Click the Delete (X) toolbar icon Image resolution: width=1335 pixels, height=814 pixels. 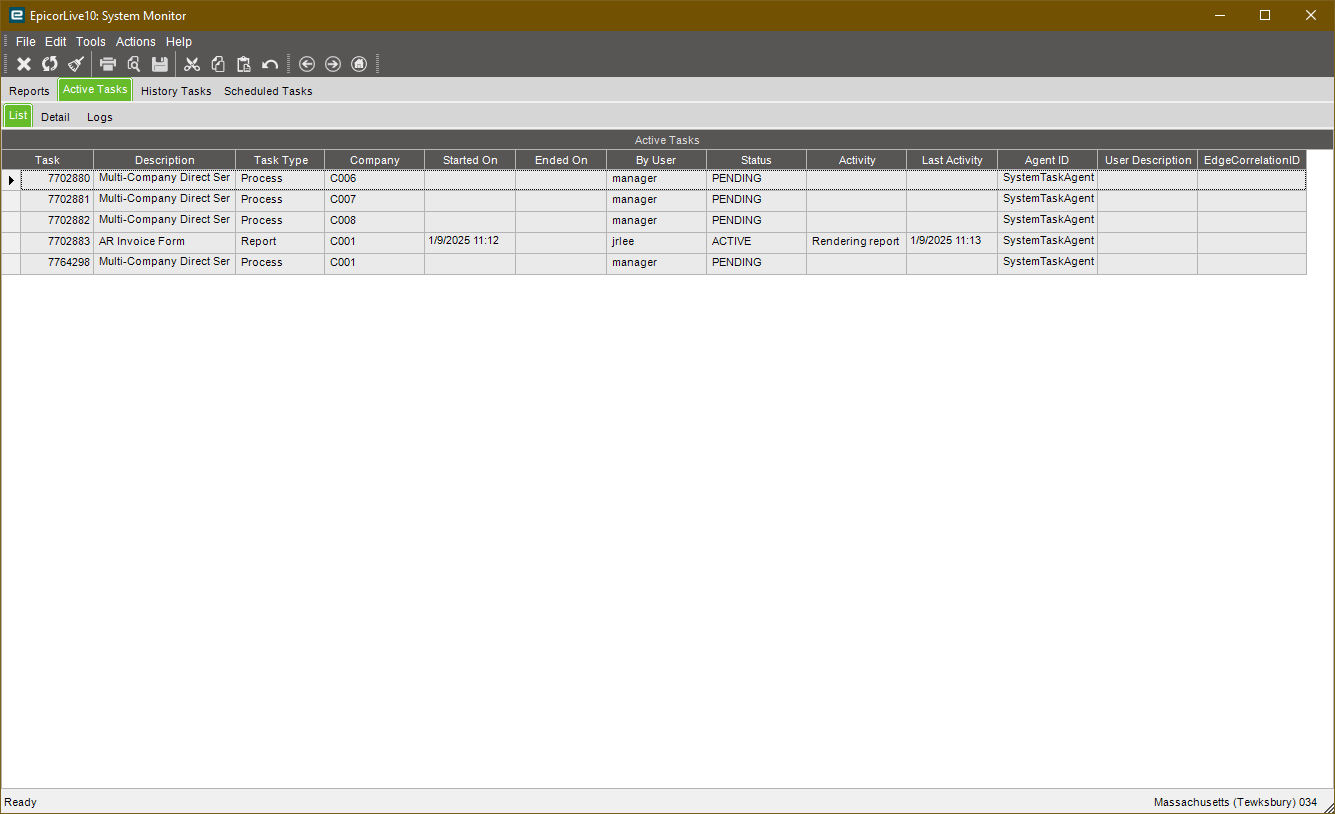[24, 64]
